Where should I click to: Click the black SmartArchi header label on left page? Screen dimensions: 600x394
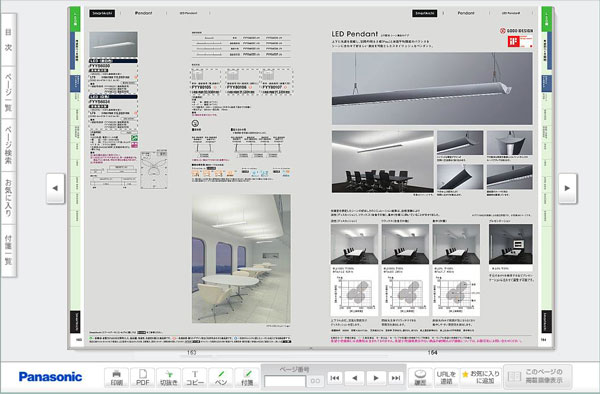[102, 13]
